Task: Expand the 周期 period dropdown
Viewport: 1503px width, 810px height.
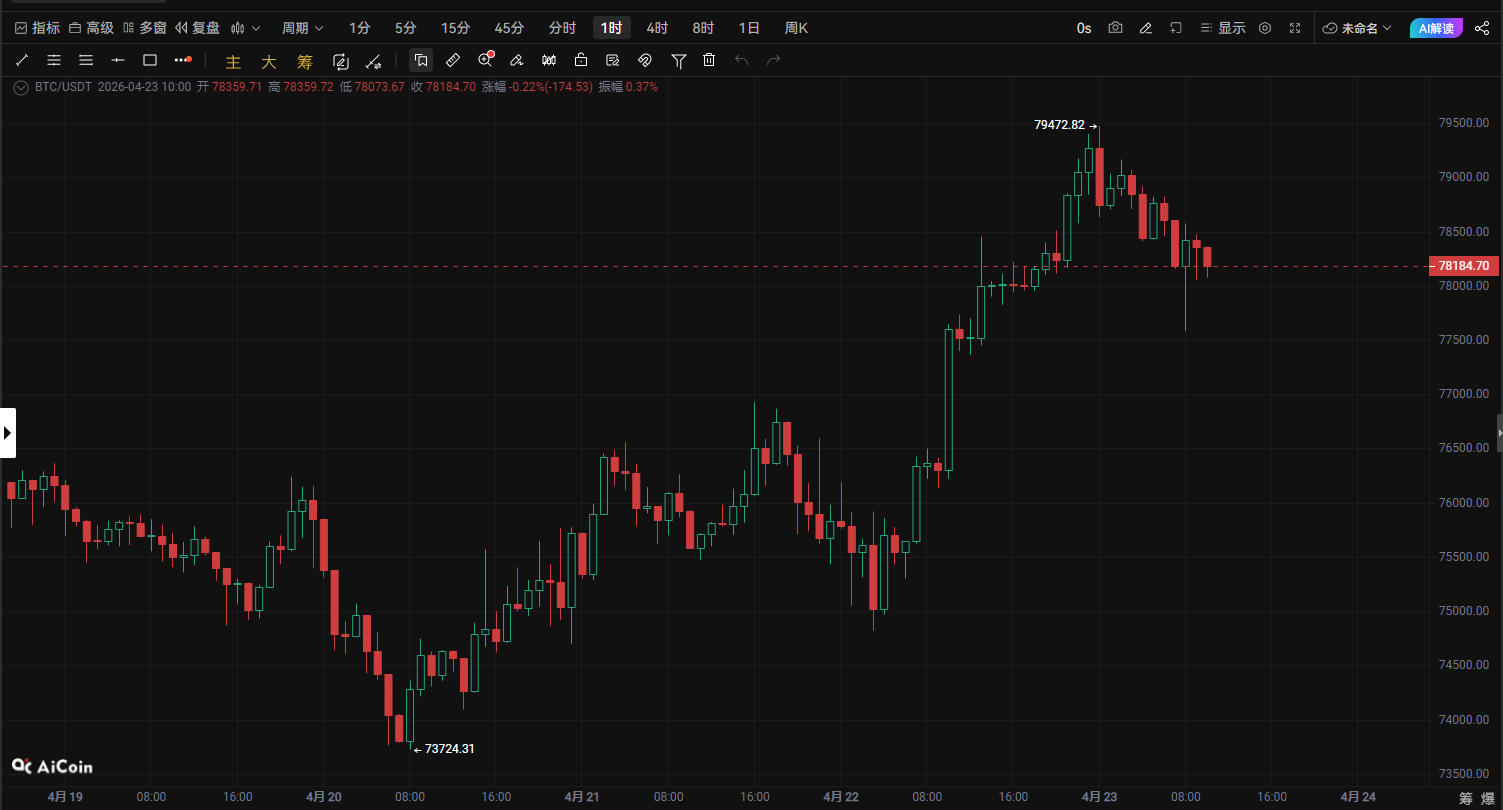Action: pos(302,28)
